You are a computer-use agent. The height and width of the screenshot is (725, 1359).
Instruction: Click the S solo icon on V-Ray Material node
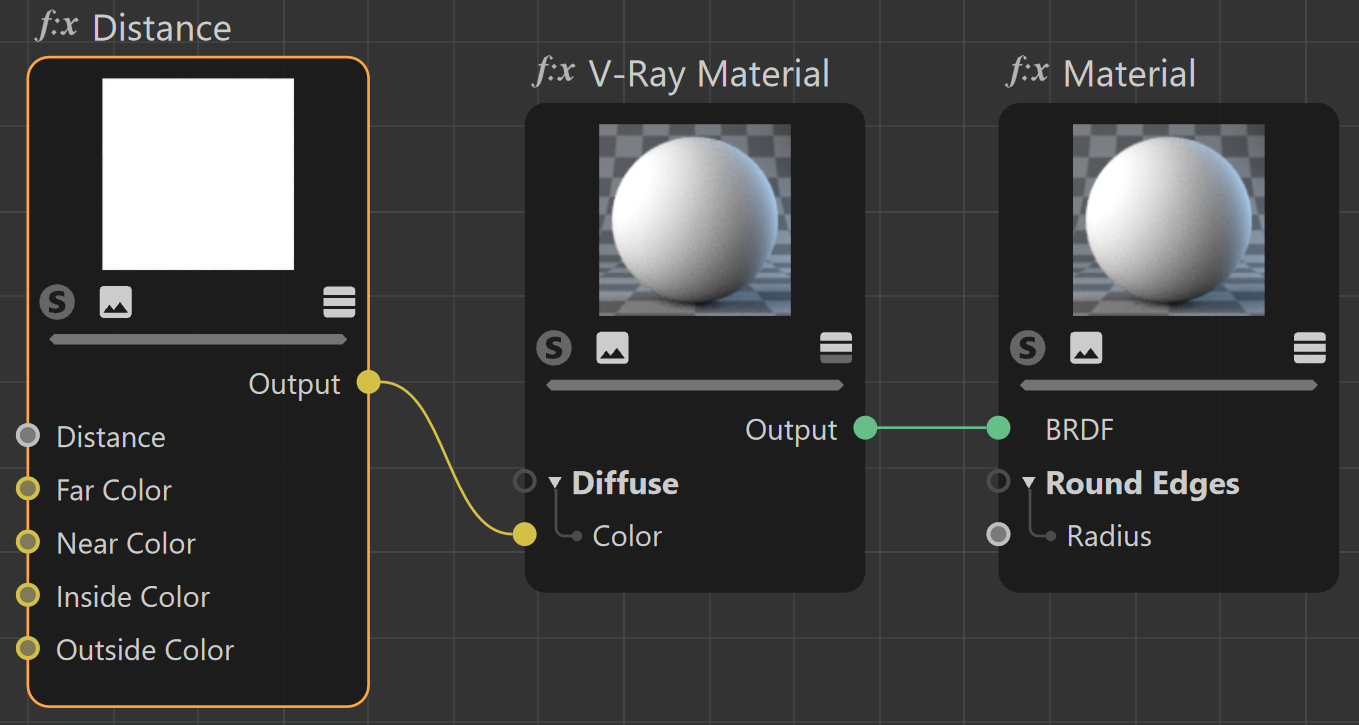pos(553,347)
